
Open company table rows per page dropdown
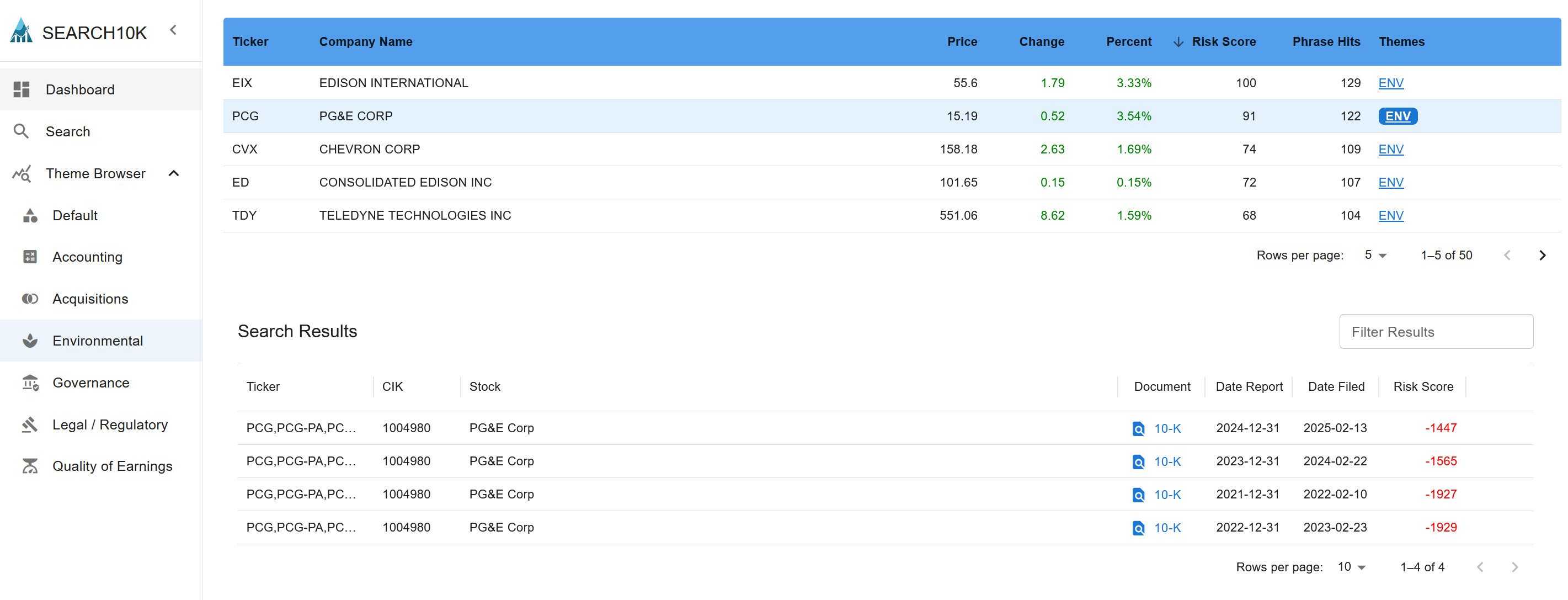coord(1375,255)
